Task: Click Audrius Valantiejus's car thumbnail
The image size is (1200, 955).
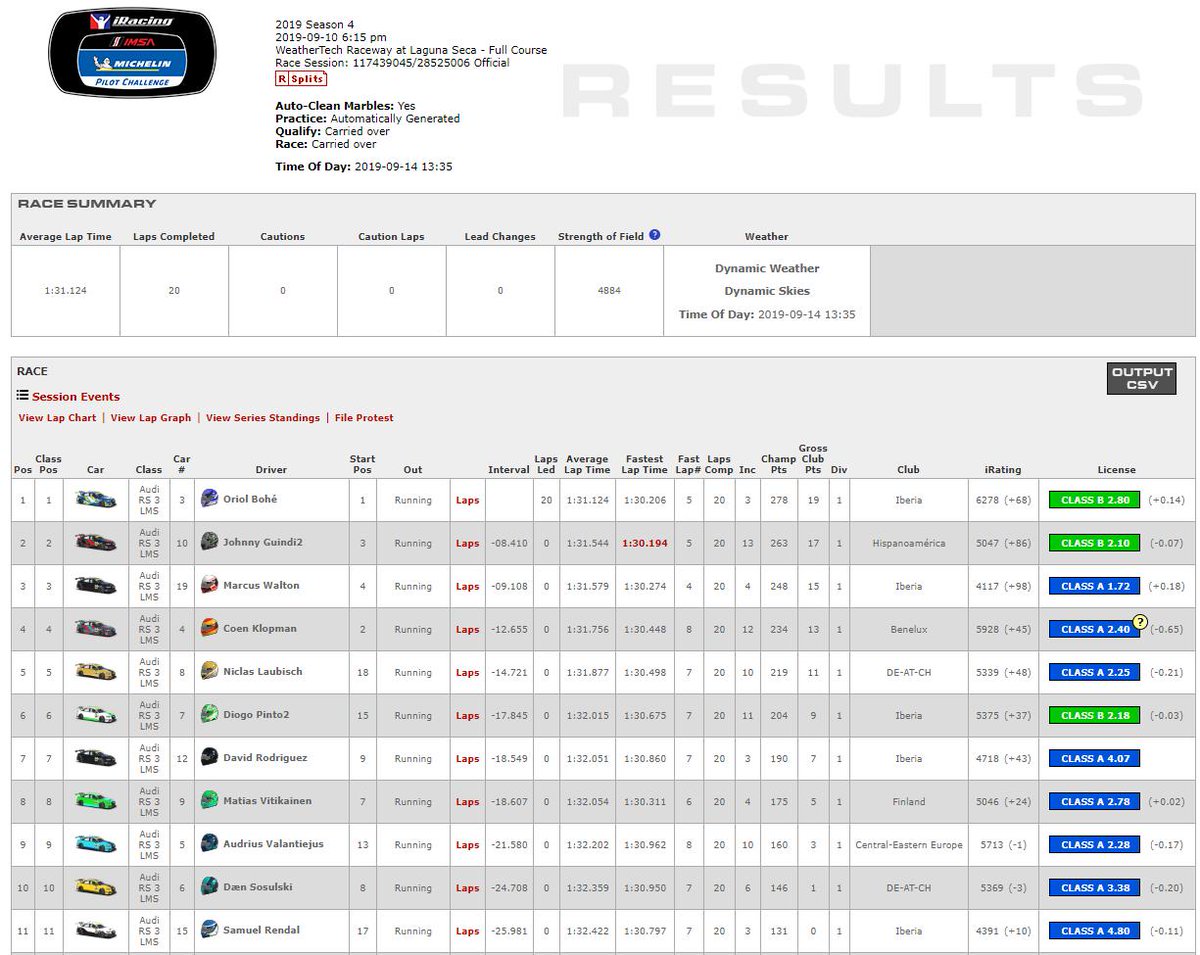Action: point(96,843)
